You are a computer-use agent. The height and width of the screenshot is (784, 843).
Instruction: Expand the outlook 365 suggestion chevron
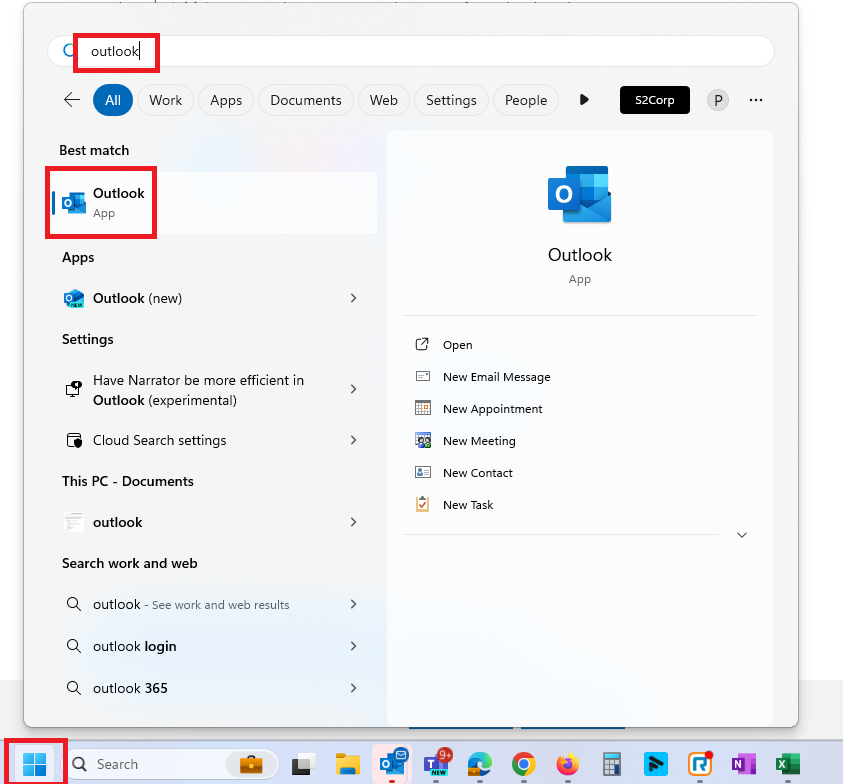[x=353, y=688]
